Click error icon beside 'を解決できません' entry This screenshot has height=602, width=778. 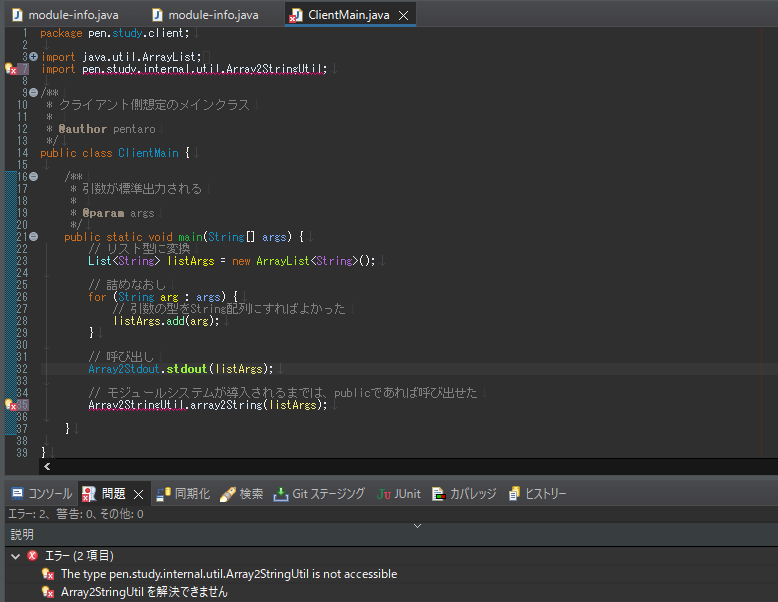pyautogui.click(x=48, y=592)
